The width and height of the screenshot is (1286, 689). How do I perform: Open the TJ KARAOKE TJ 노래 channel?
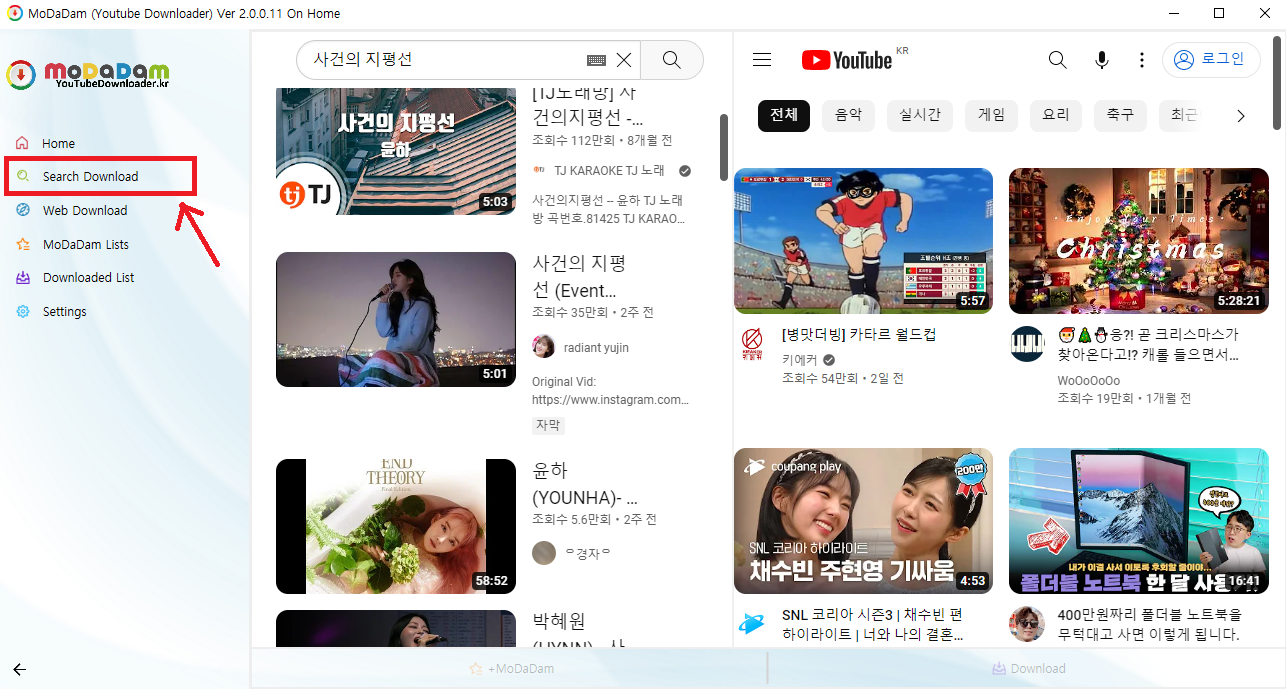click(x=609, y=171)
